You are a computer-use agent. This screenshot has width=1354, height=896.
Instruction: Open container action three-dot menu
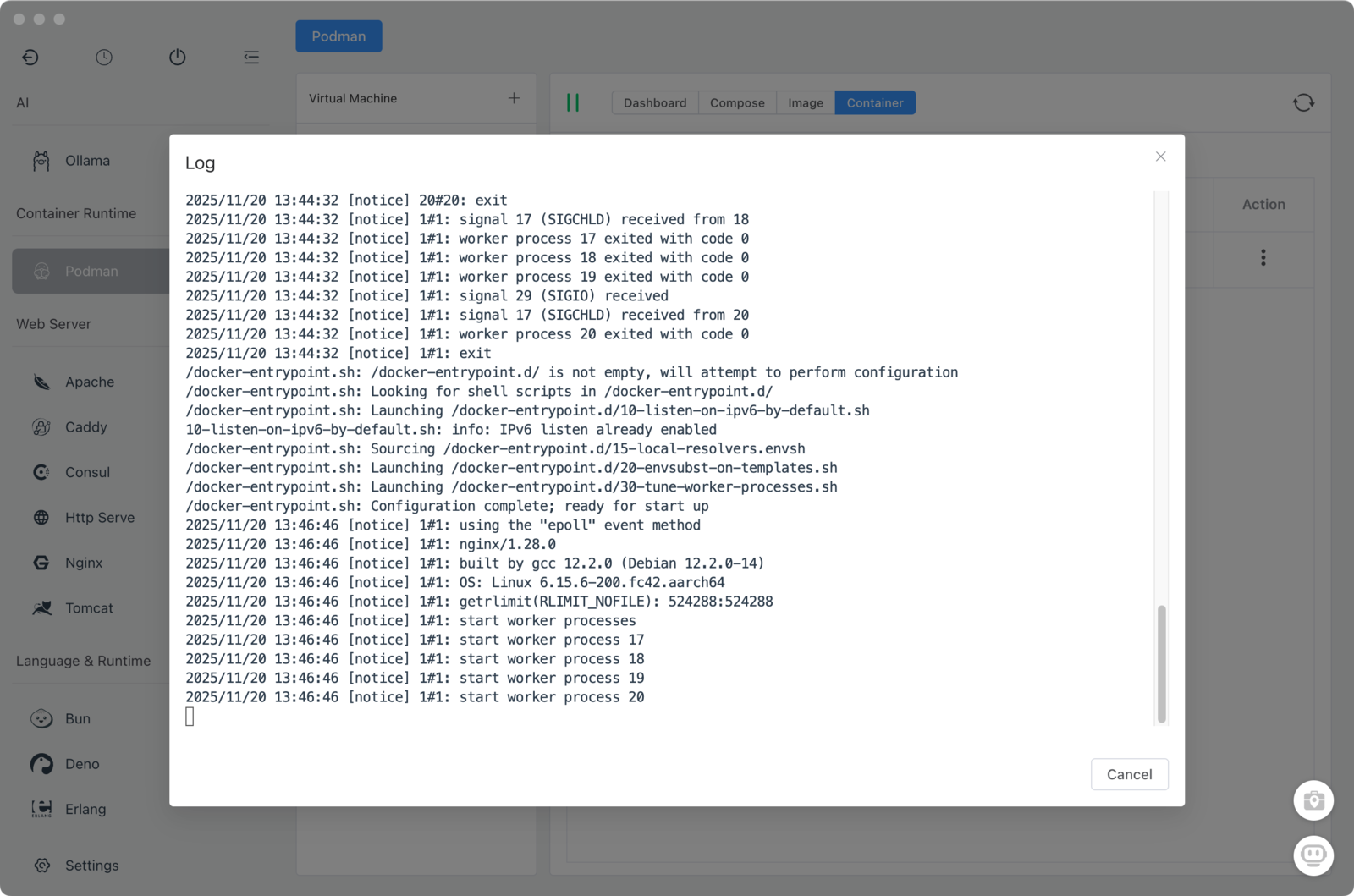coord(1263,257)
